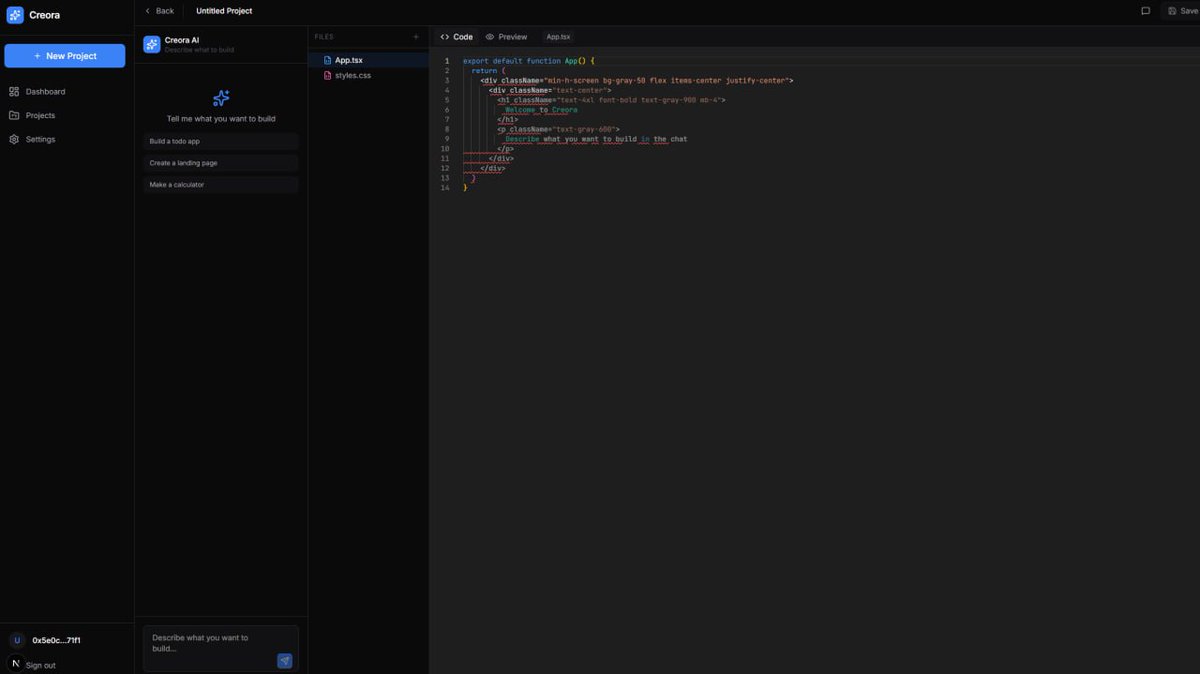The image size is (1200, 674).
Task: Click the Creora AI assistant avatar
Action: pos(151,43)
